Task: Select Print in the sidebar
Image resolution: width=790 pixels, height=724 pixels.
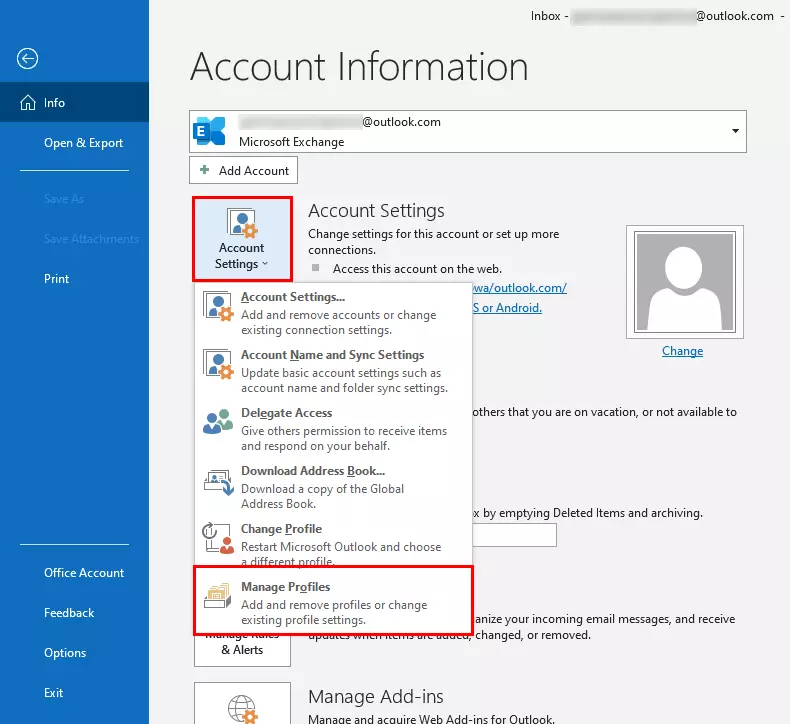Action: (75, 279)
